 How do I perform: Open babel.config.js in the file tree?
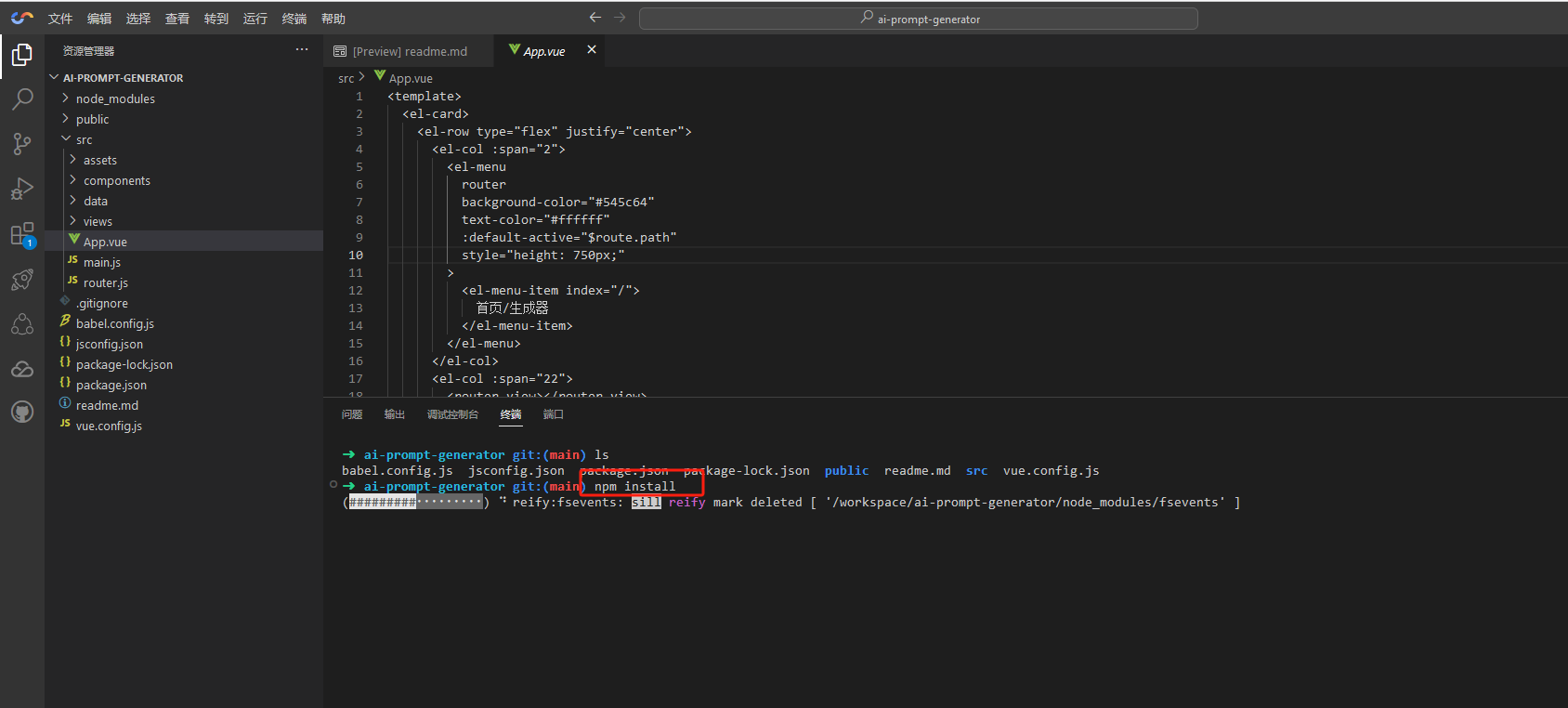tap(184, 323)
